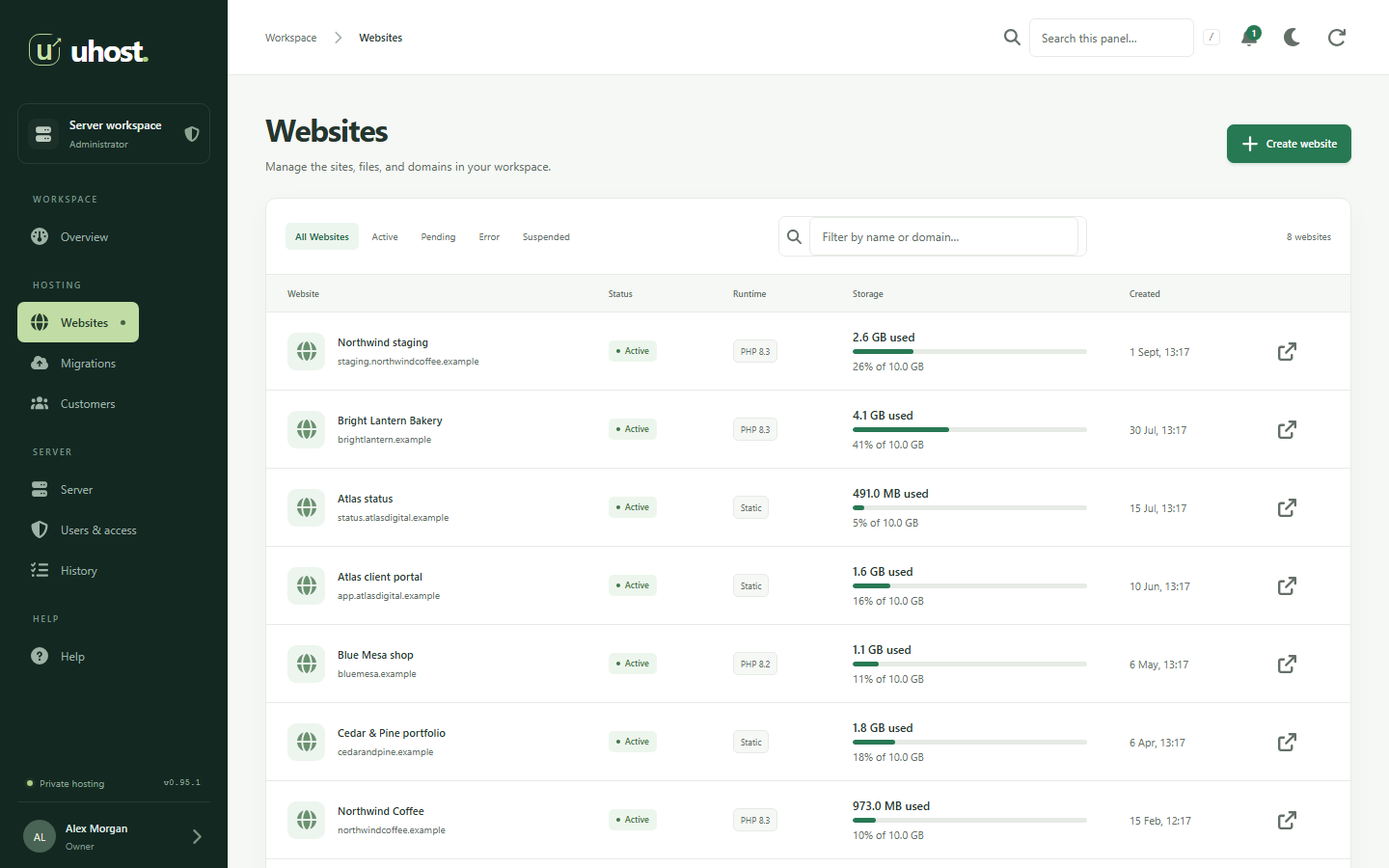This screenshot has width=1389, height=868.
Task: Open the Northwind staging site name
Action: pos(383,342)
